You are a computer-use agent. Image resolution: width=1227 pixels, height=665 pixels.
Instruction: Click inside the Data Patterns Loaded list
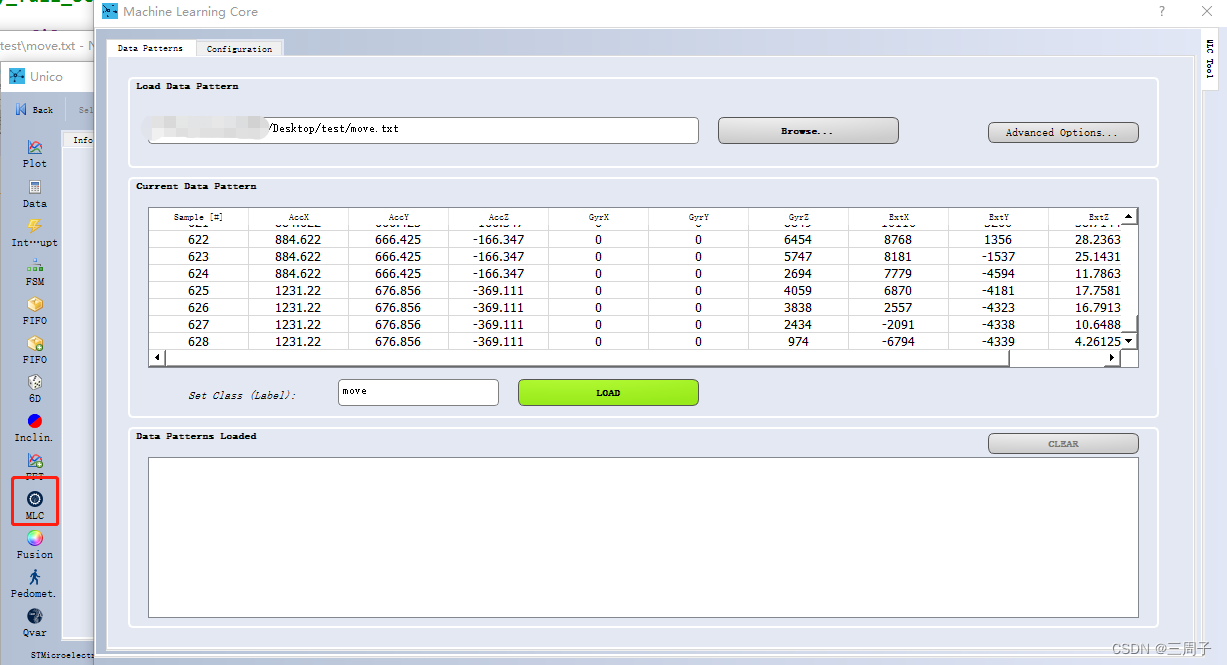point(643,537)
